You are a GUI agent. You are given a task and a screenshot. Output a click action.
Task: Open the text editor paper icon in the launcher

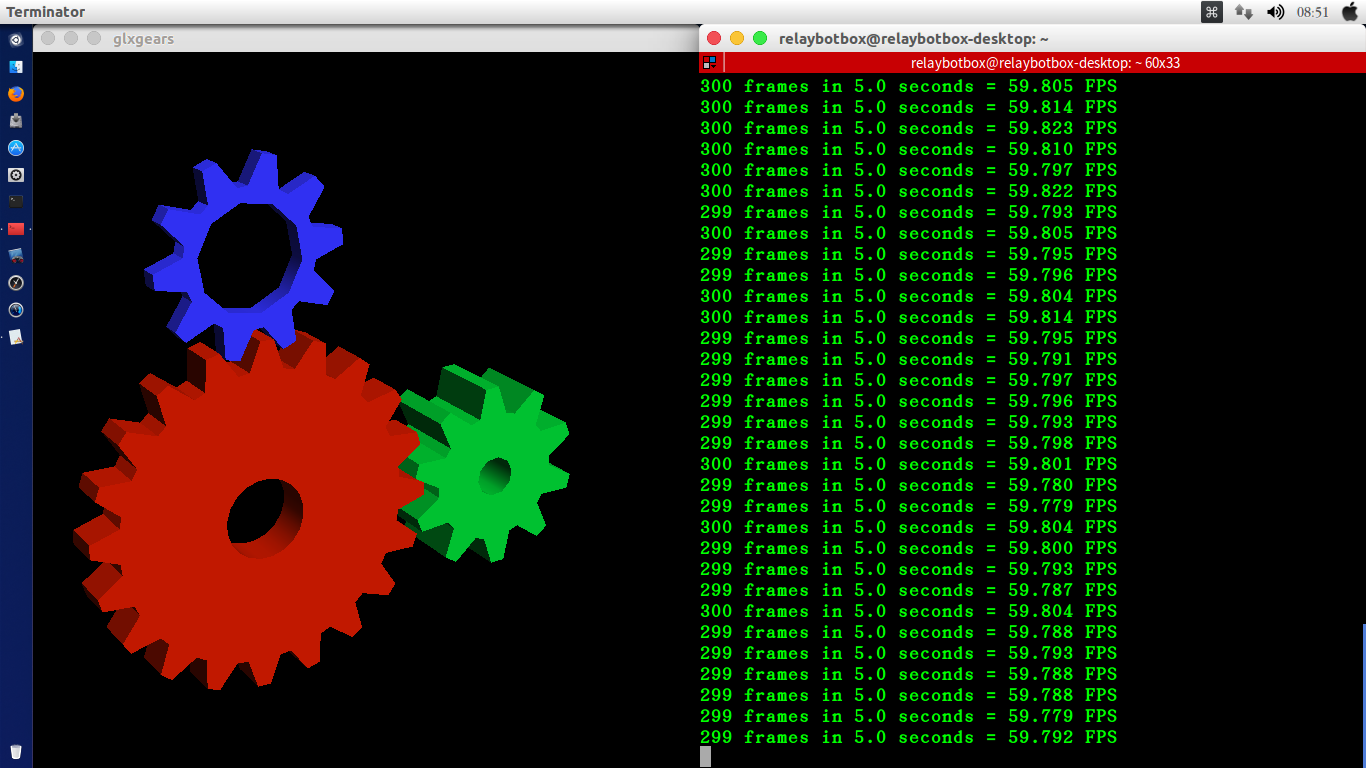coord(16,337)
